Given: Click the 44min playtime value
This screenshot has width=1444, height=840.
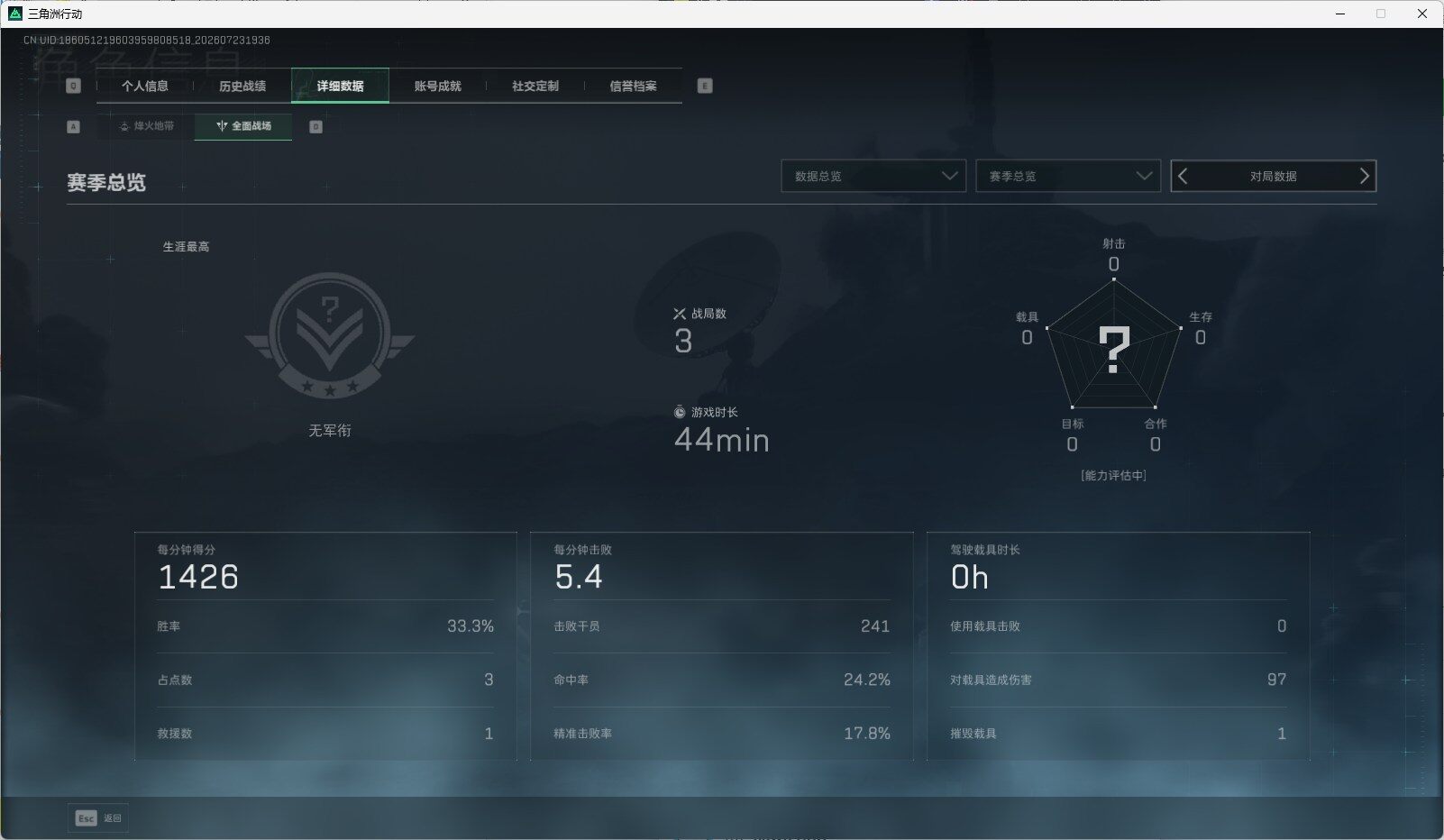Looking at the screenshot, I should [722, 440].
